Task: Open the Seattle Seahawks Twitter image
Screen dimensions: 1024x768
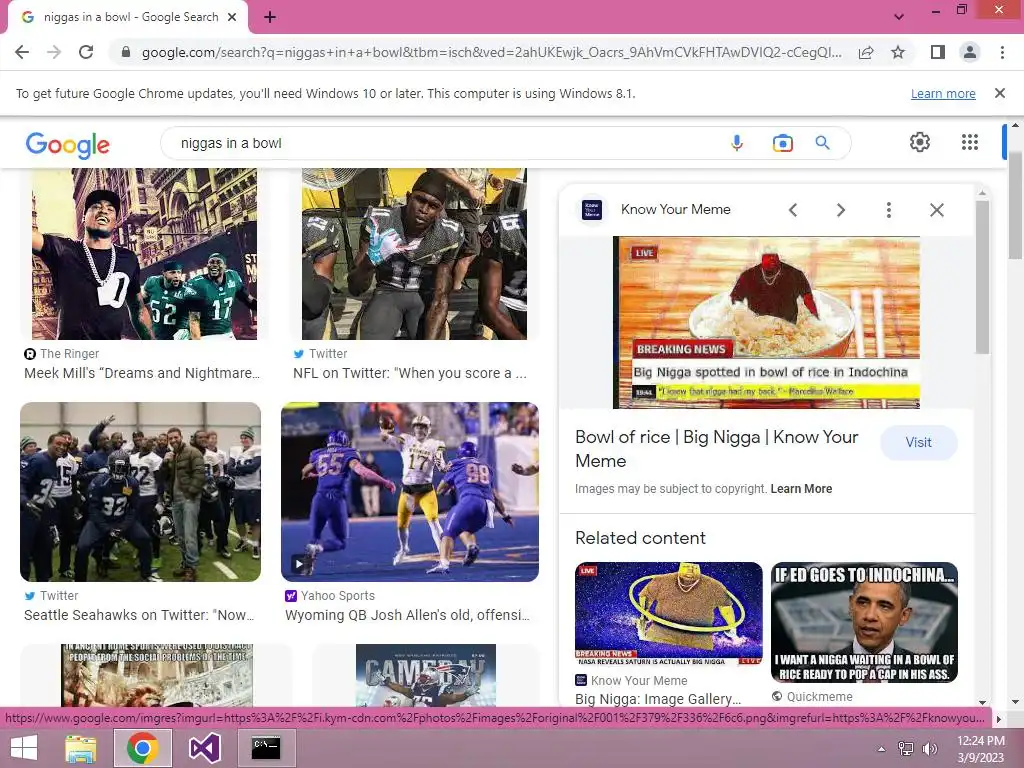Action: click(x=140, y=492)
